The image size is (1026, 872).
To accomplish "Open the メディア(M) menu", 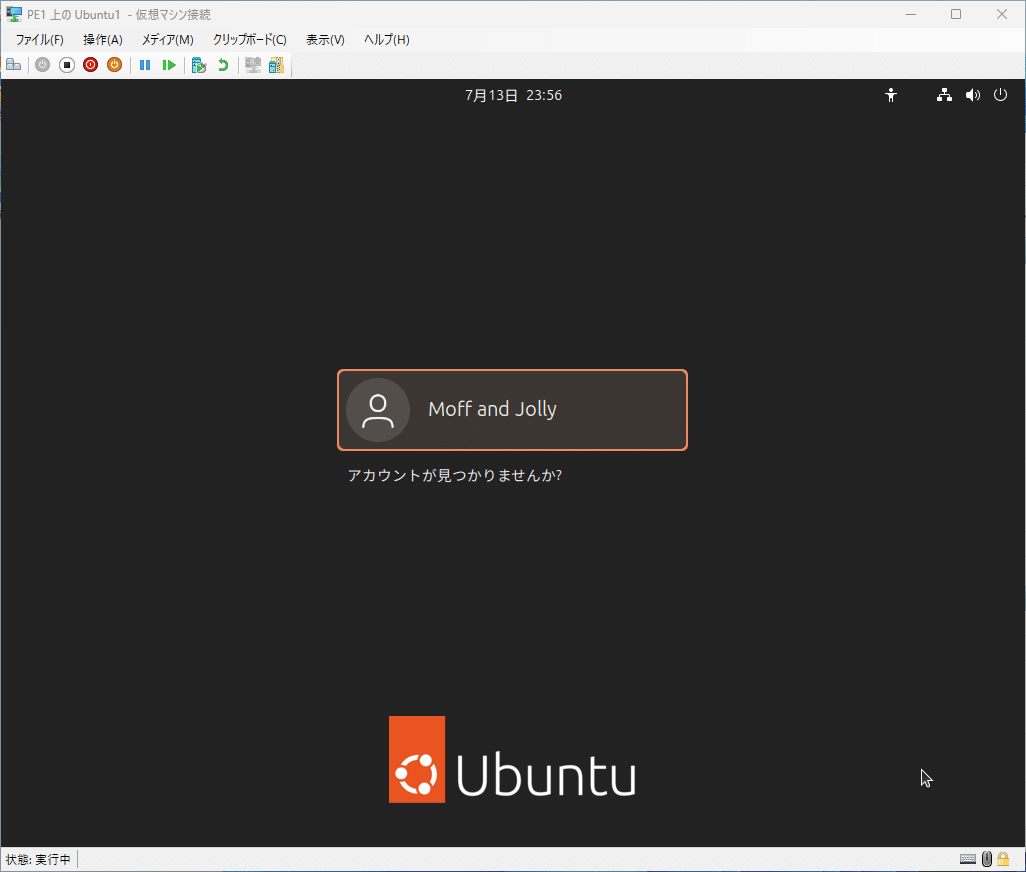I will (168, 40).
